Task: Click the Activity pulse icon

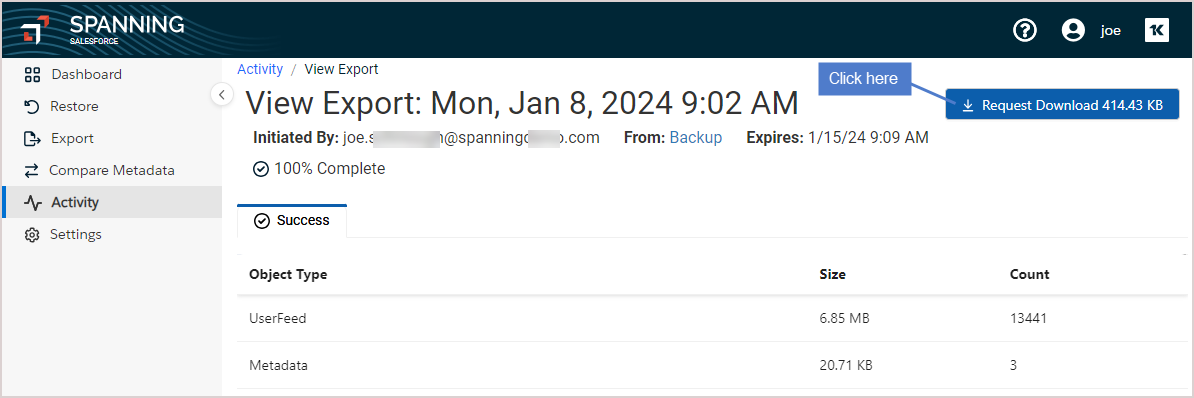Action: pyautogui.click(x=33, y=202)
